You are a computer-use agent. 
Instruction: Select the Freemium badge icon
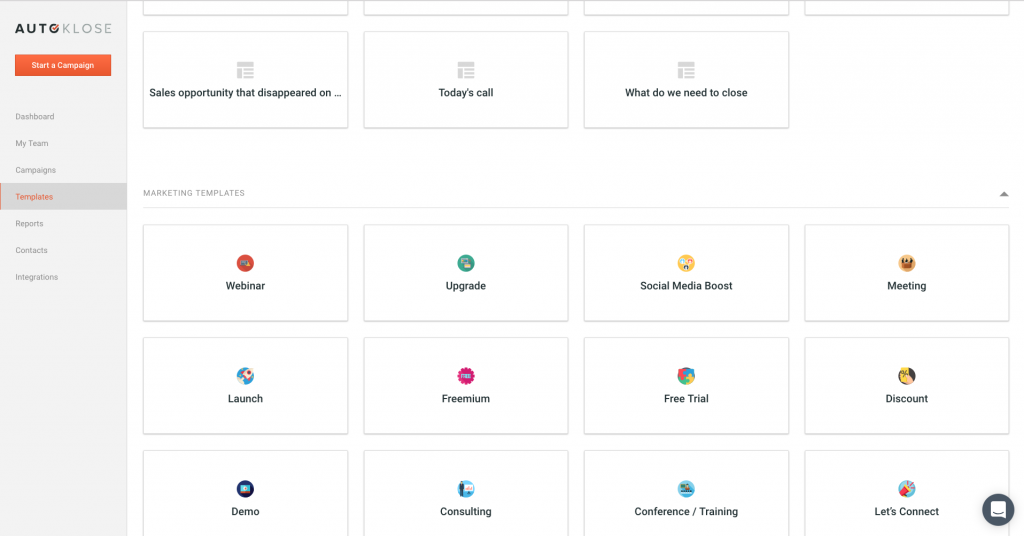[x=466, y=376]
